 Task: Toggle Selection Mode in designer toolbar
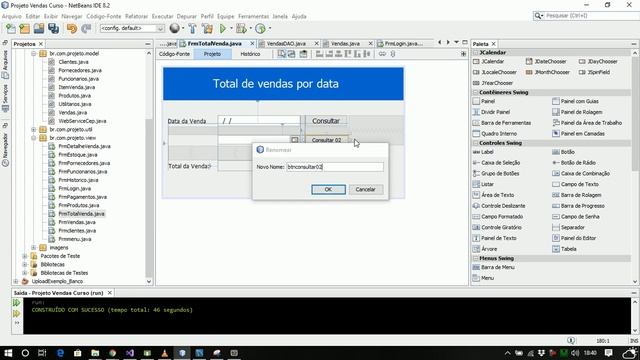point(282,54)
